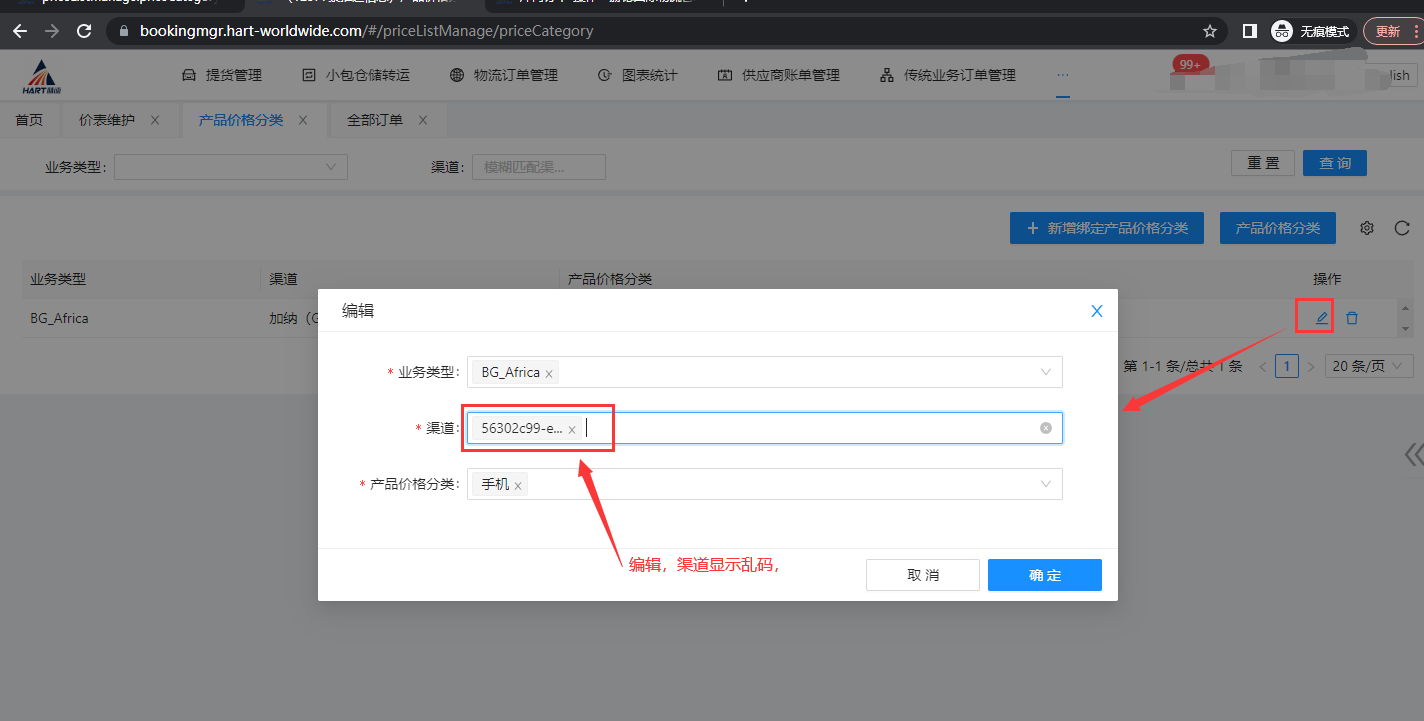
Task: Click the 确定 confirm button
Action: [1044, 575]
